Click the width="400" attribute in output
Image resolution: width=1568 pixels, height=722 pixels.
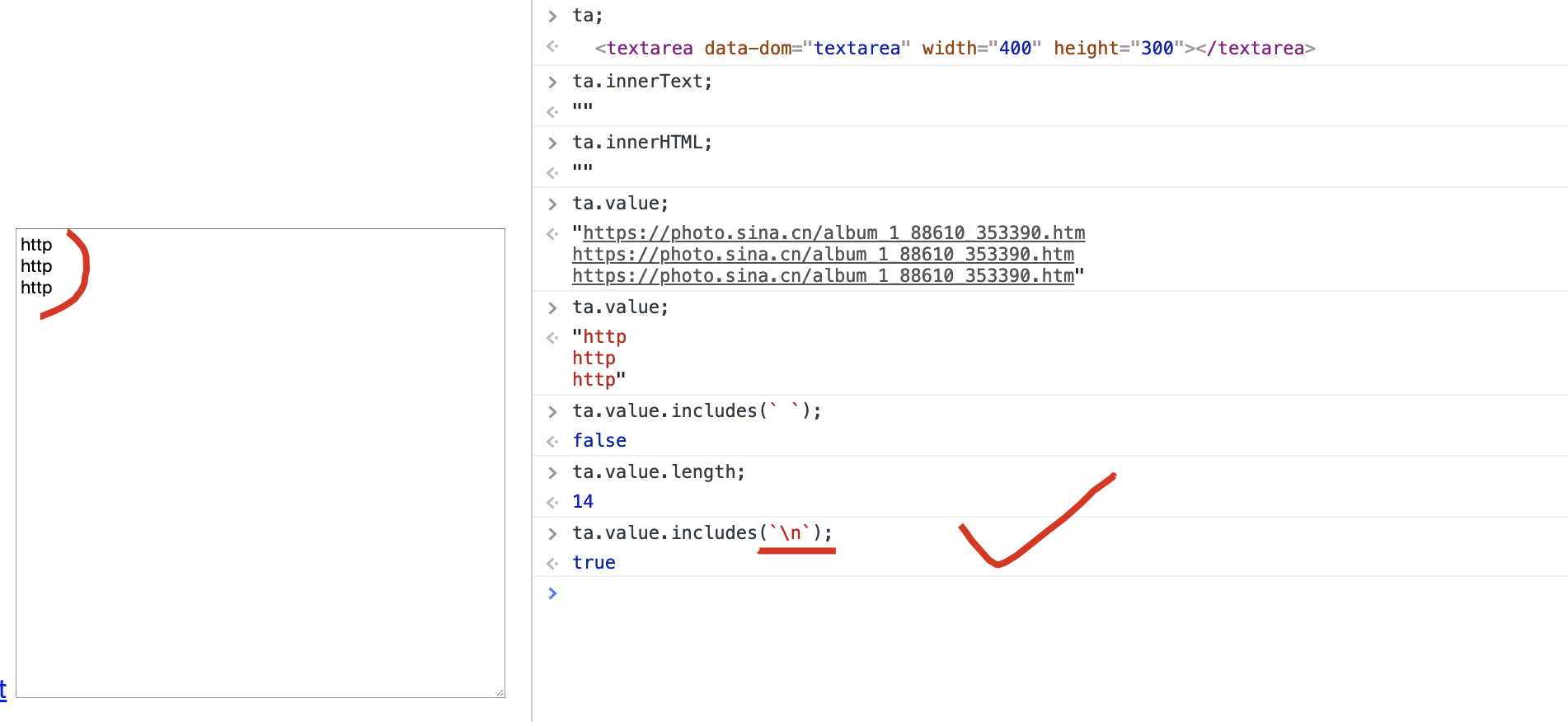coord(982,49)
